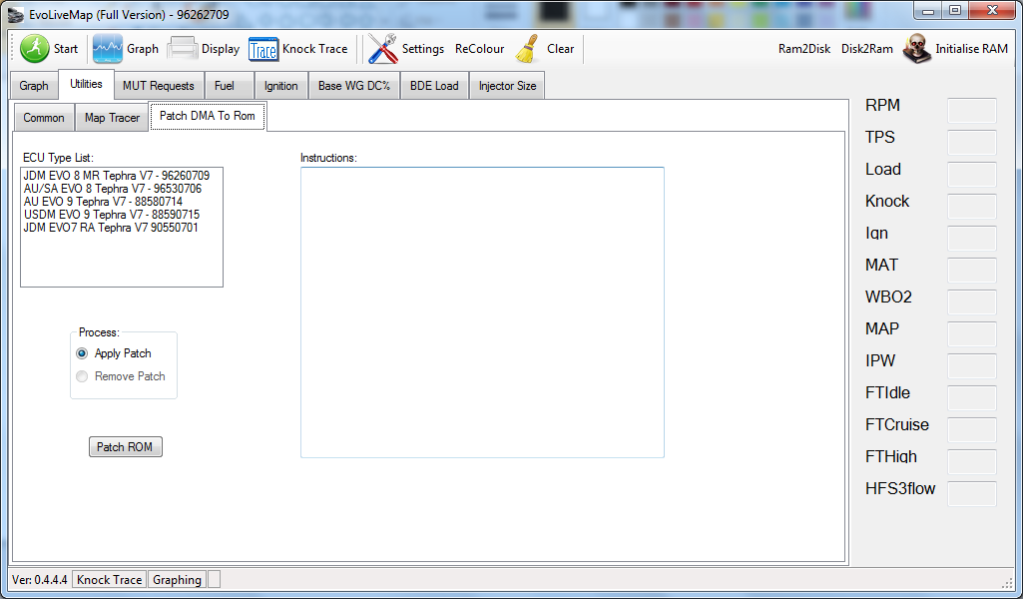The height and width of the screenshot is (599, 1023).
Task: Click the Initialise RAM skull icon
Action: [x=917, y=49]
